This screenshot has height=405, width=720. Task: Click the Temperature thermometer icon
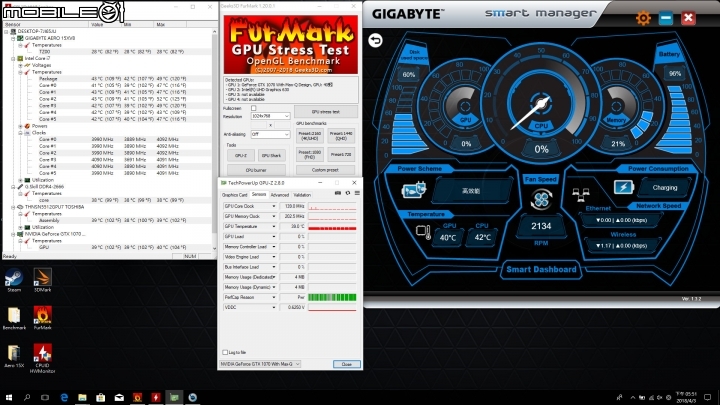click(423, 232)
